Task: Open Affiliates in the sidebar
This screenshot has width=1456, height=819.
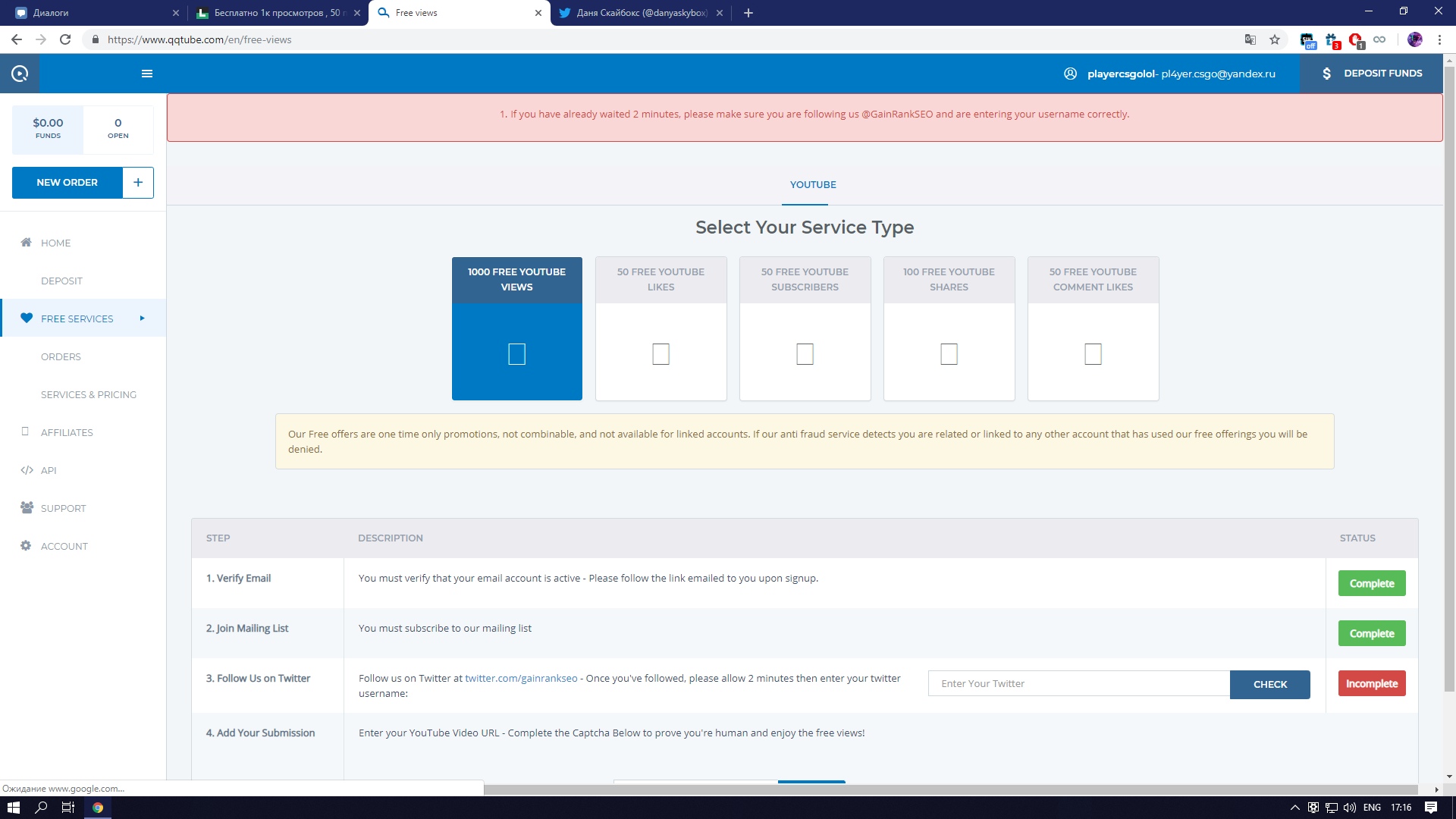Action: click(67, 432)
